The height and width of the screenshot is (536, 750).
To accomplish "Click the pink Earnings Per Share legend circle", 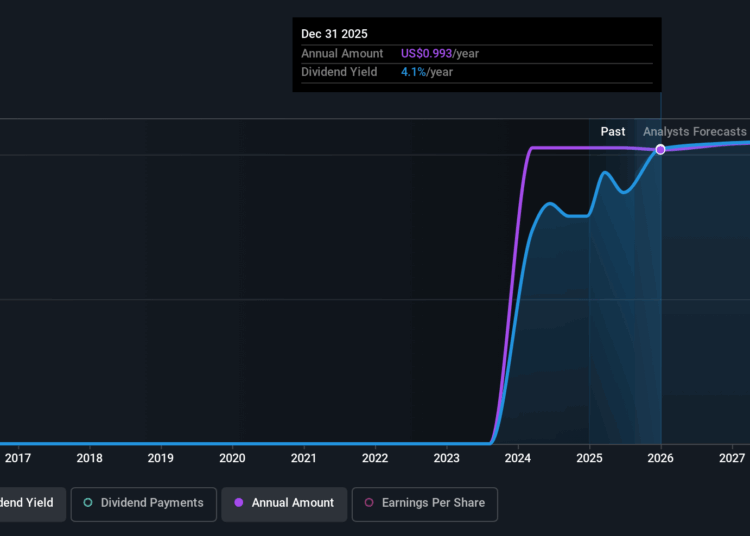I will click(369, 503).
